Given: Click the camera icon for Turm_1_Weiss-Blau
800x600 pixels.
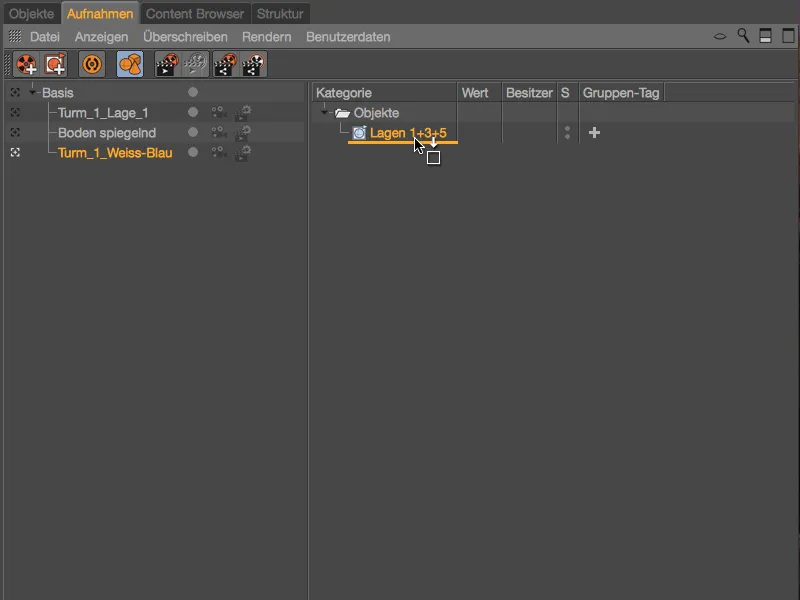Looking at the screenshot, I should [x=219, y=152].
